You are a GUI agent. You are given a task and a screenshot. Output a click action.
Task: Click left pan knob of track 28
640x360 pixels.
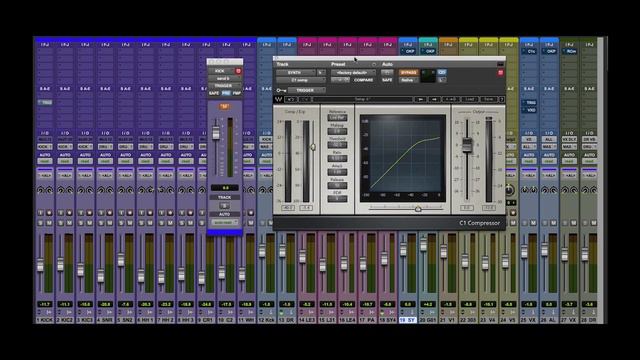point(585,190)
